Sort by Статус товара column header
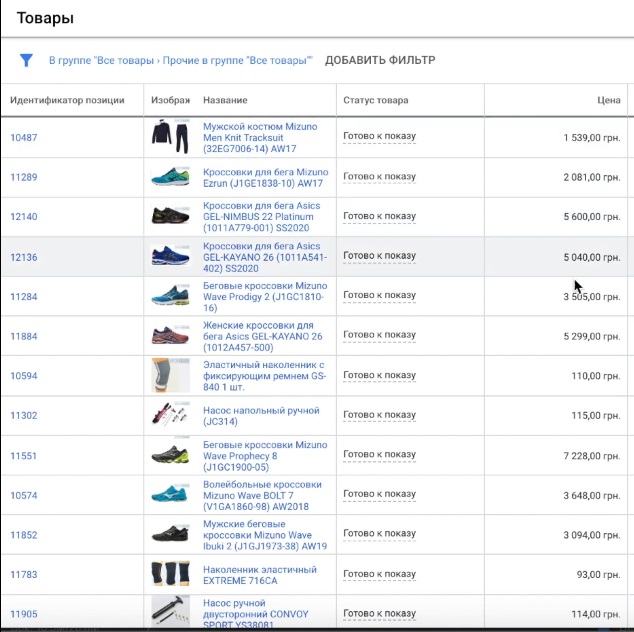 click(x=376, y=100)
